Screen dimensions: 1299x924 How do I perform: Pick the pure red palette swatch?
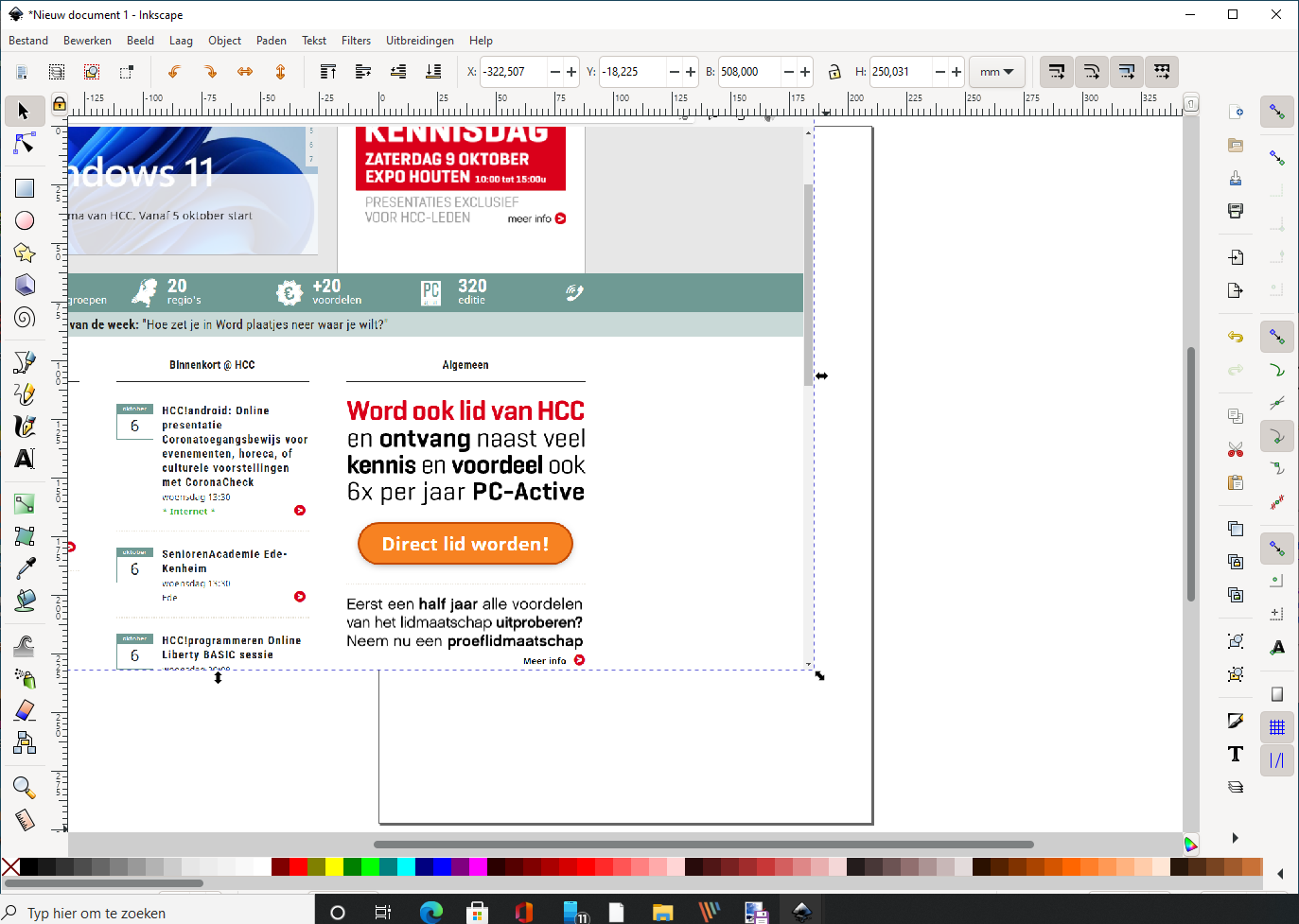pyautogui.click(x=298, y=866)
